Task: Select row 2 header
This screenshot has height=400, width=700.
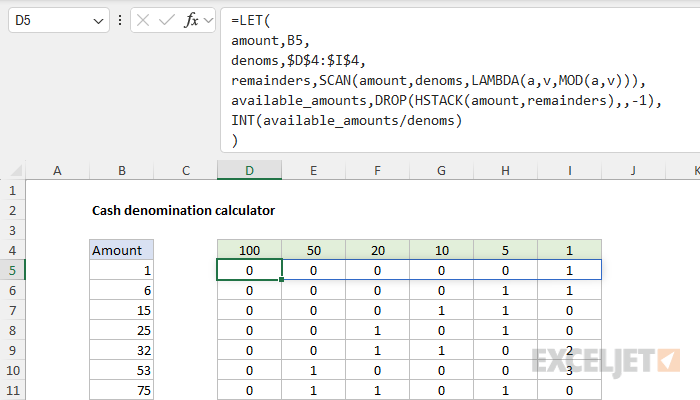Action: tap(12, 210)
